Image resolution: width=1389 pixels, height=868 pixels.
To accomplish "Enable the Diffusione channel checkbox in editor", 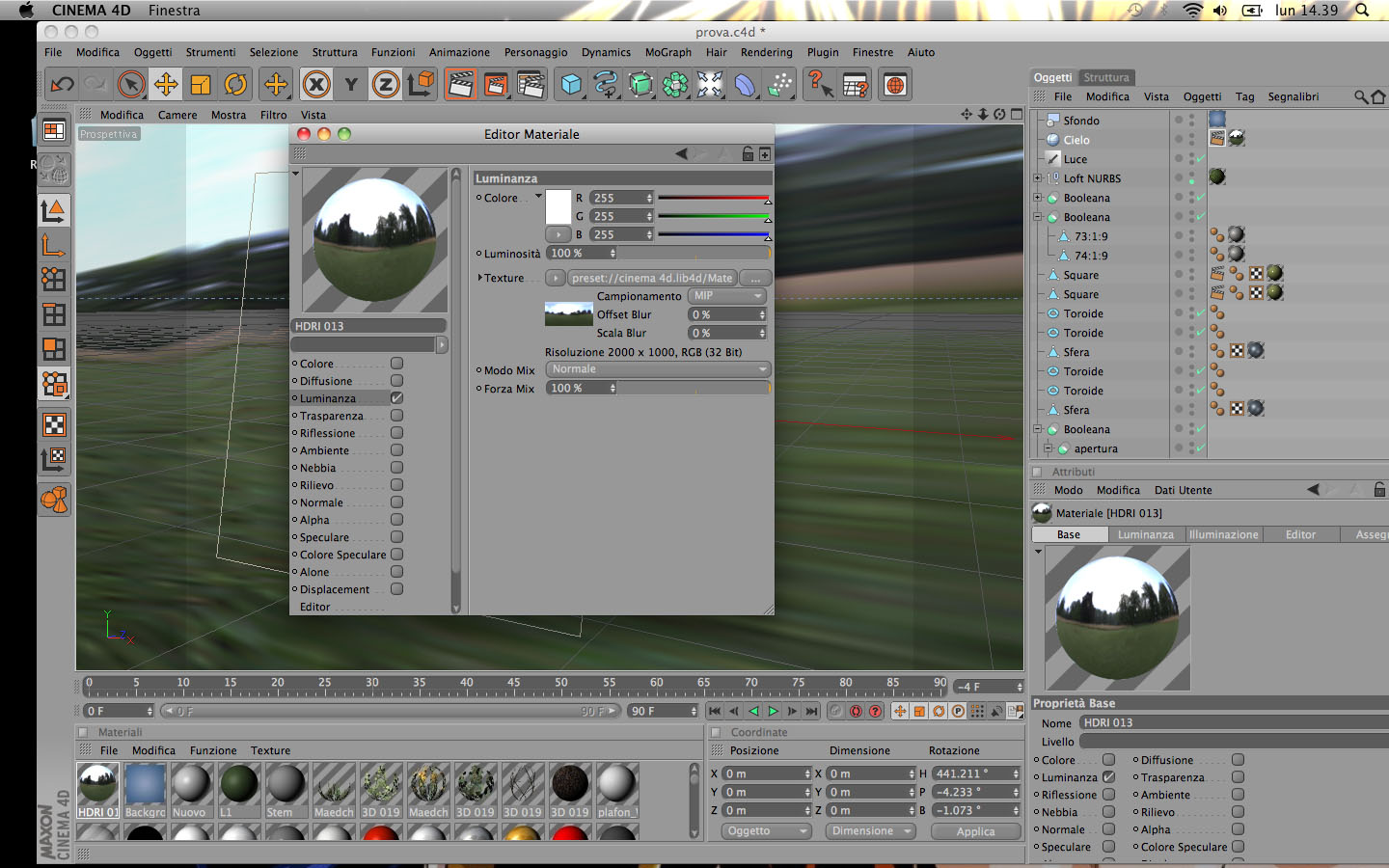I will 396,381.
